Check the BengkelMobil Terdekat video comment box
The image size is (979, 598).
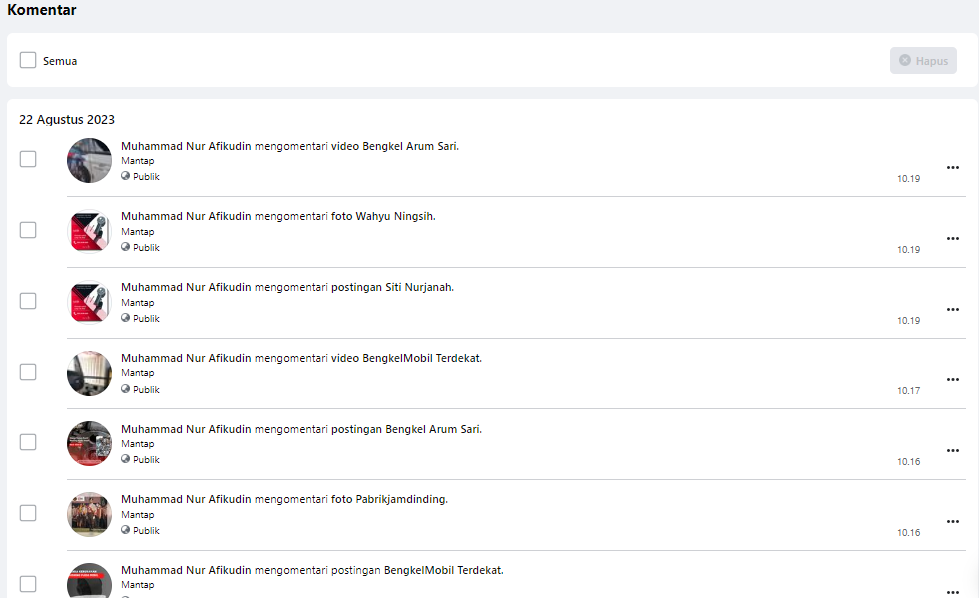(x=28, y=372)
